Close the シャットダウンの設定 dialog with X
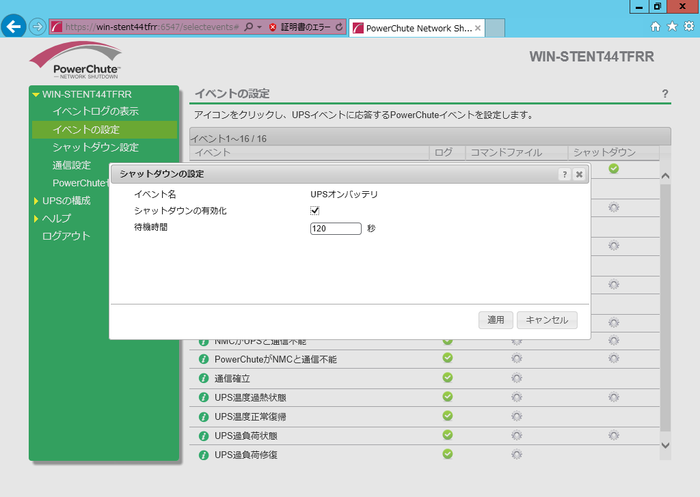 click(579, 174)
